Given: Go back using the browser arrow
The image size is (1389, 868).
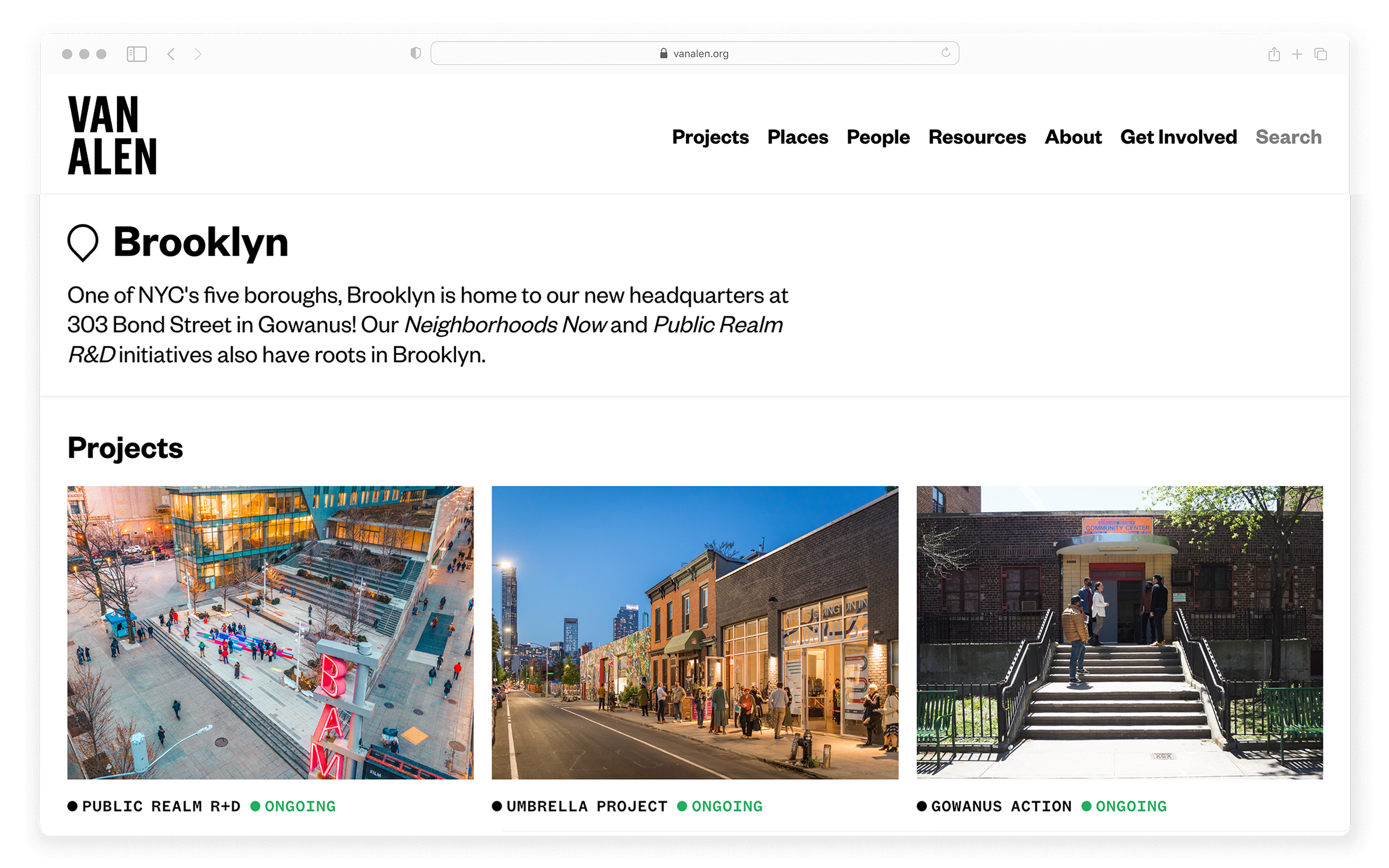Looking at the screenshot, I should click(x=171, y=54).
